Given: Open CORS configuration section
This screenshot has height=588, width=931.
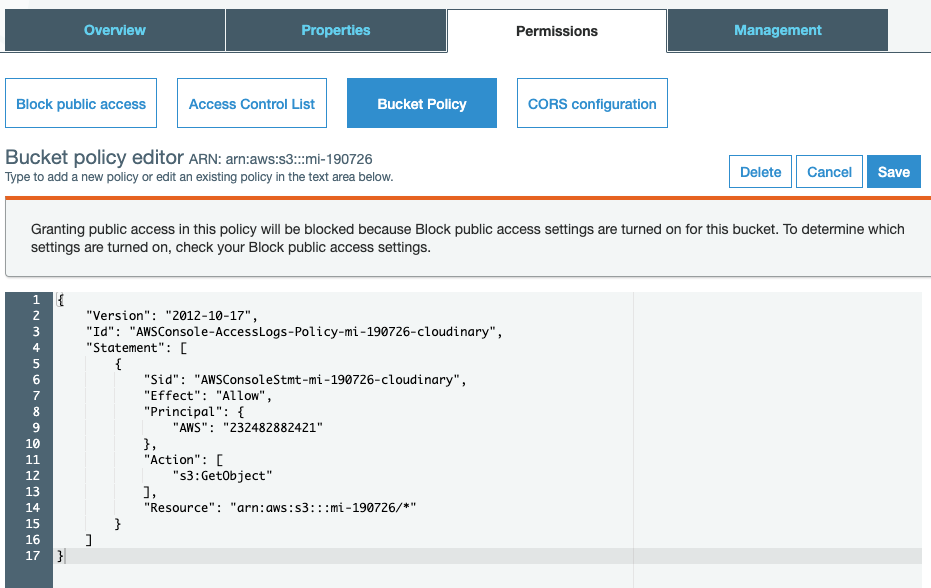Looking at the screenshot, I should tap(592, 103).
